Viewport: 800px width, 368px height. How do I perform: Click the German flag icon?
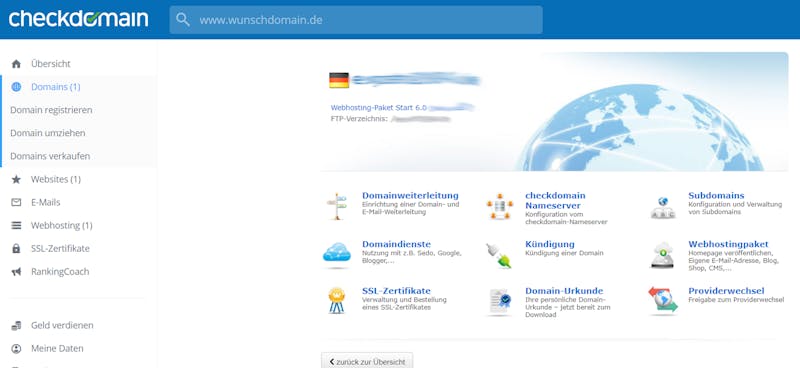click(339, 80)
